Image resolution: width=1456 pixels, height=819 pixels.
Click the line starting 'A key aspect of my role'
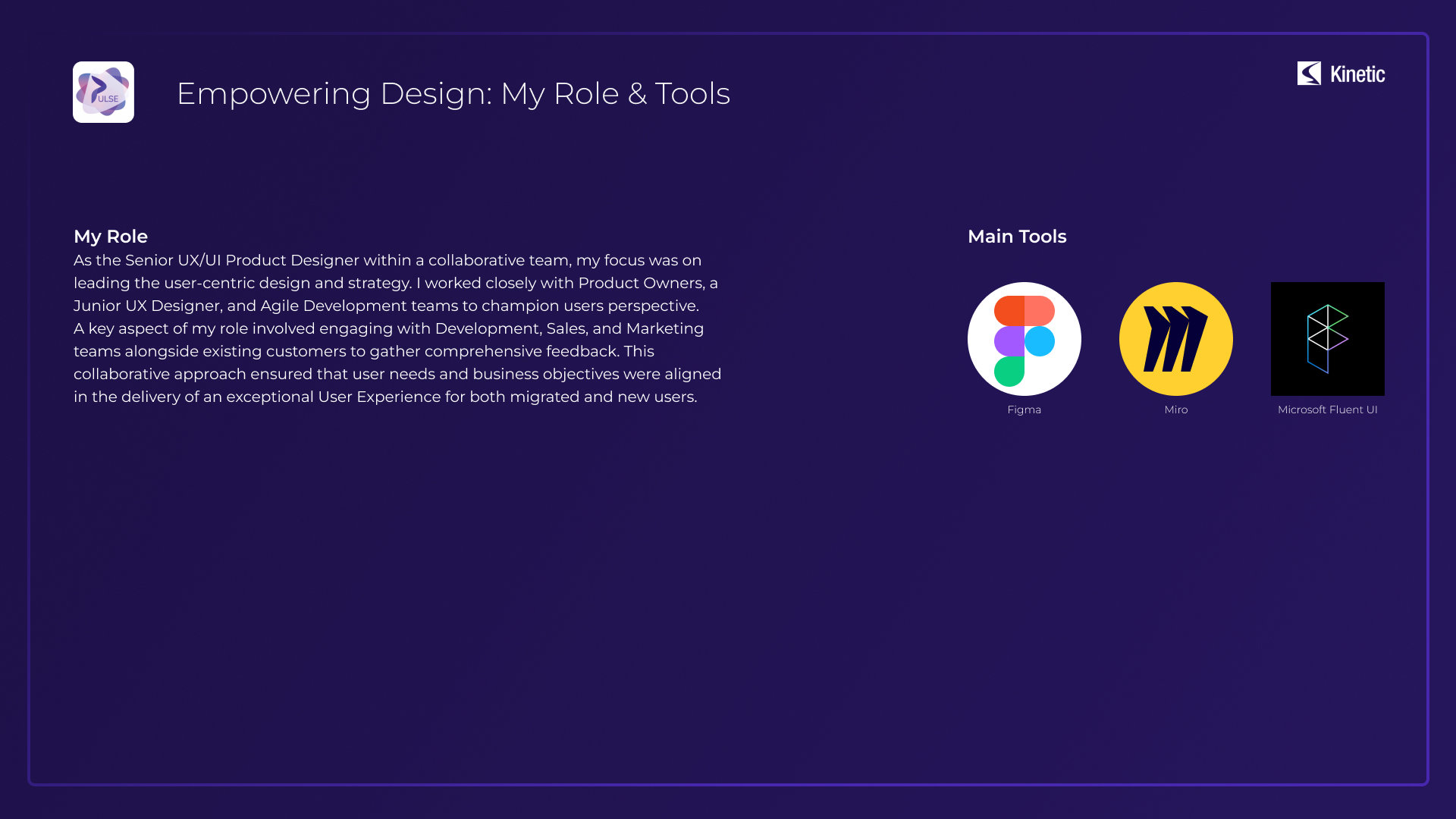(388, 328)
